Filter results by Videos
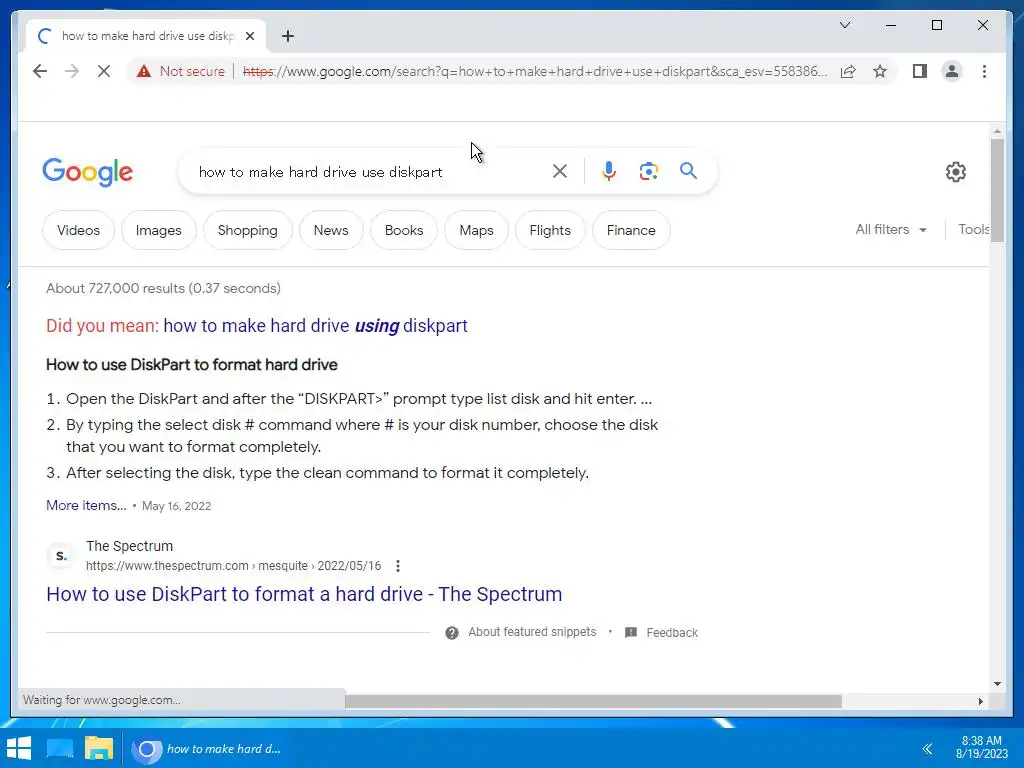This screenshot has height=768, width=1024. click(x=78, y=230)
